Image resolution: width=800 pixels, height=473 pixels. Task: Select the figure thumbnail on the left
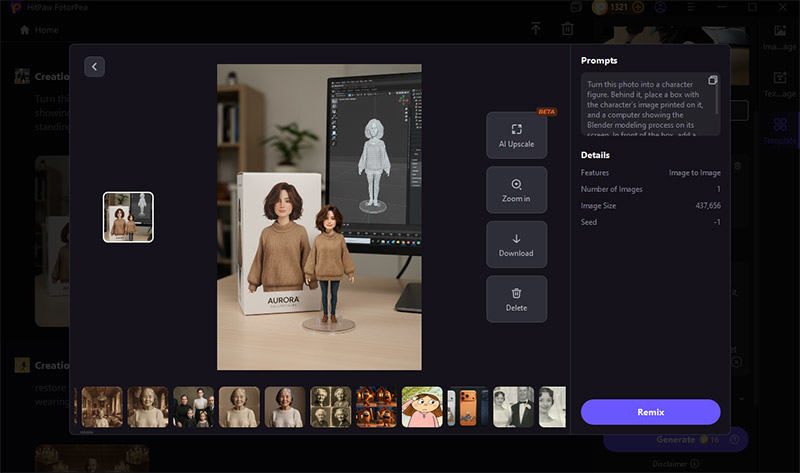[x=128, y=217]
